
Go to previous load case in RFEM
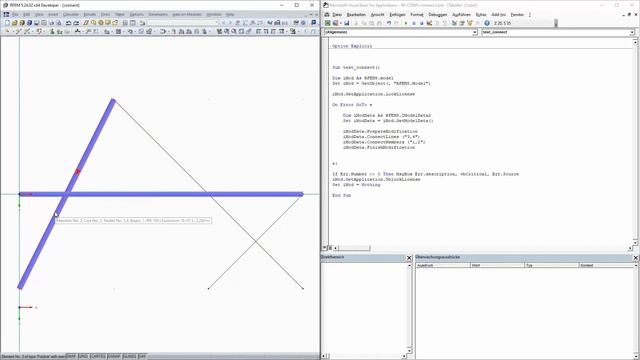(223, 23)
